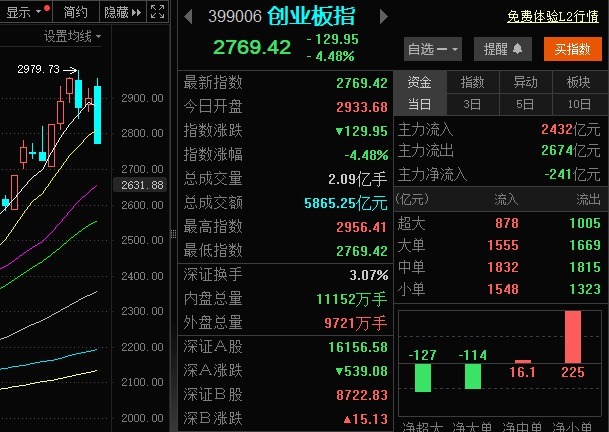609x432 pixels.
Task: Switch to 简约 simple view mode
Action: point(75,12)
